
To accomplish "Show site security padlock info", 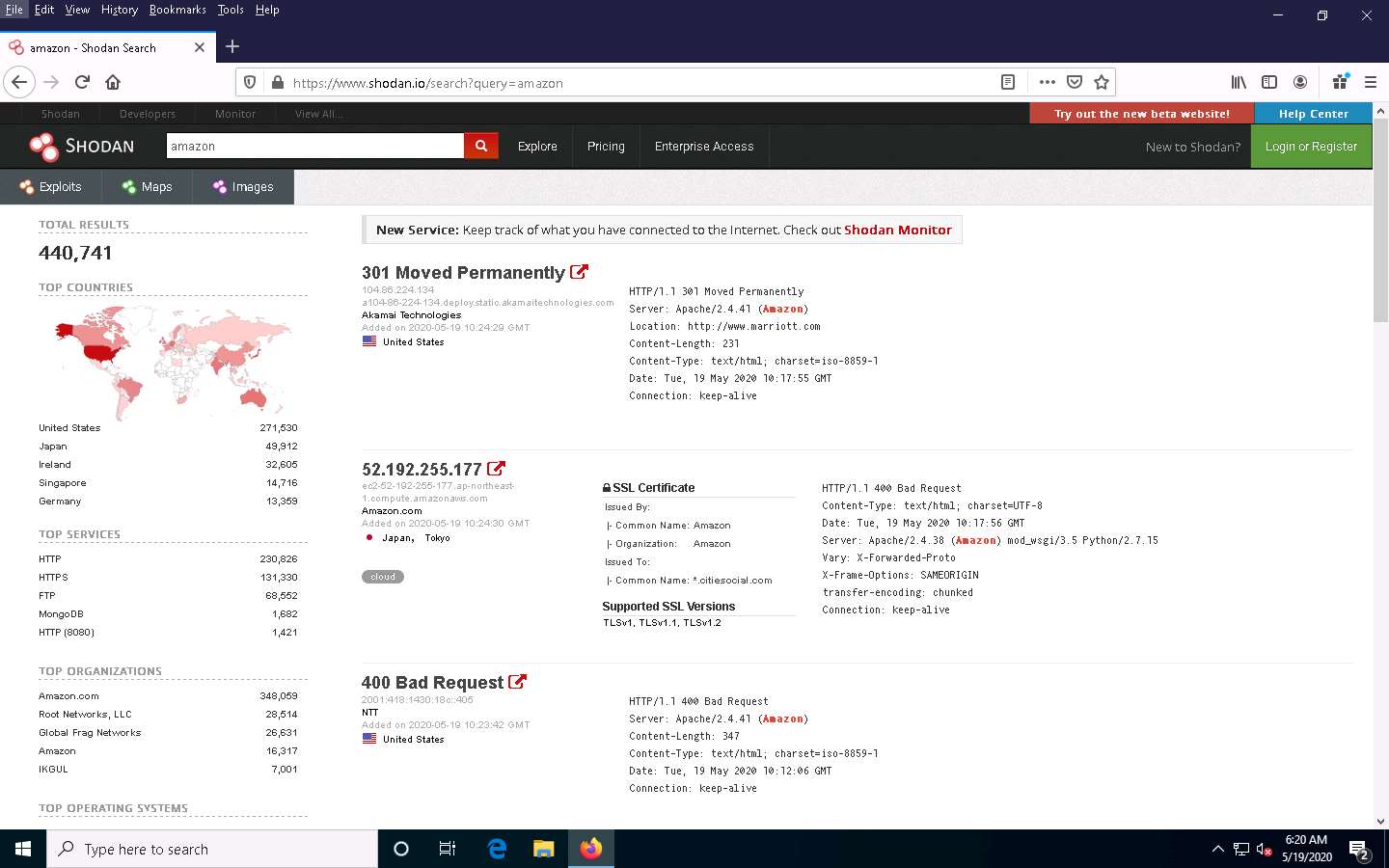I will click(278, 82).
